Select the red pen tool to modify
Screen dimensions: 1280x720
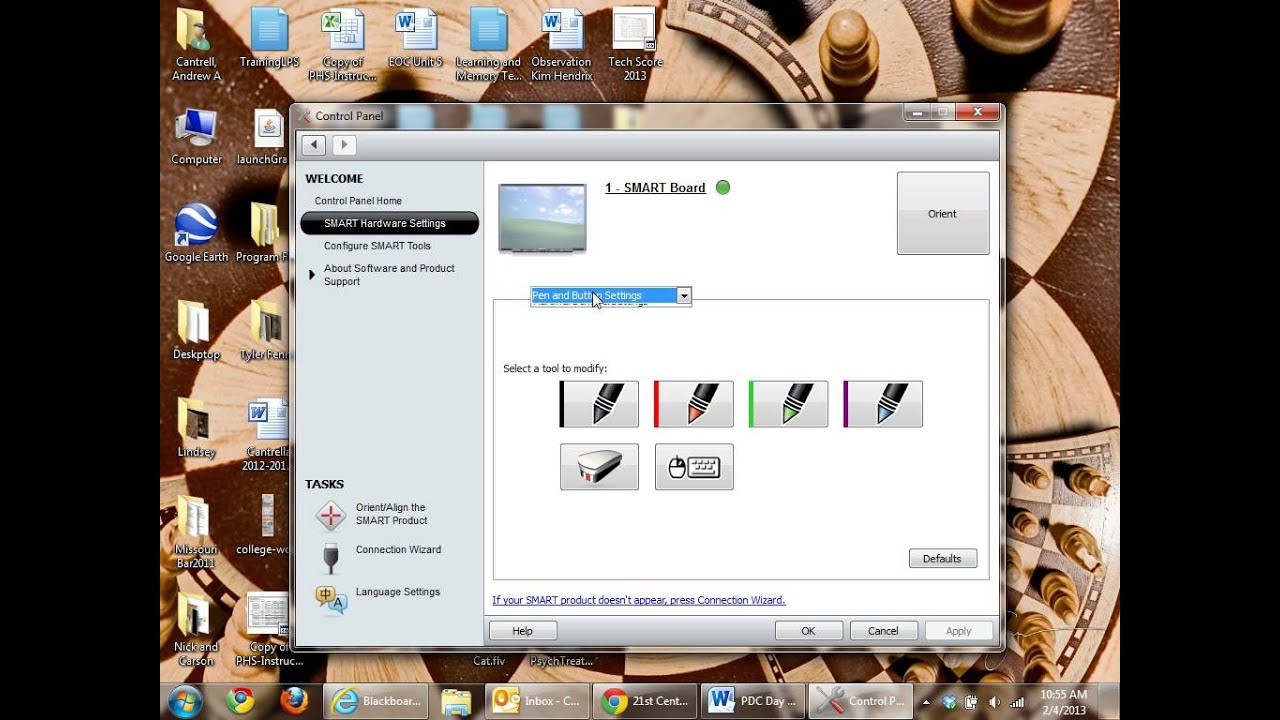click(694, 404)
